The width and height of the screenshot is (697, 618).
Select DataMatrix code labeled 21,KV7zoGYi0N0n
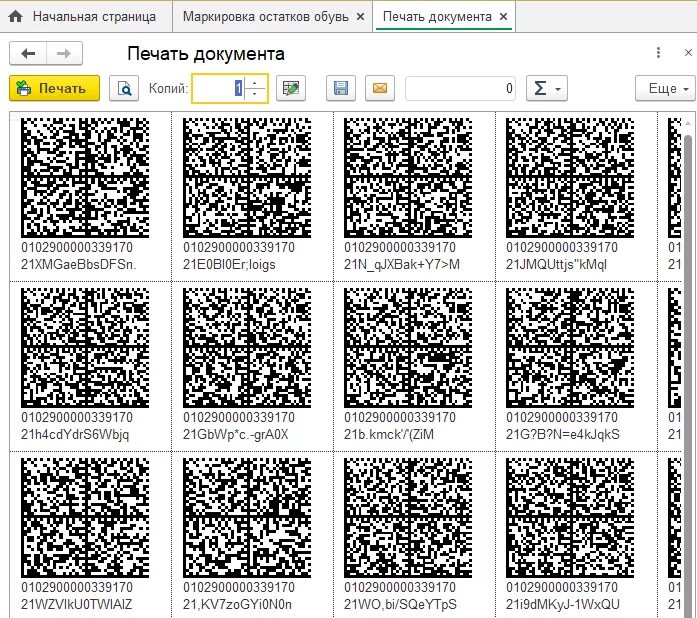pos(247,518)
